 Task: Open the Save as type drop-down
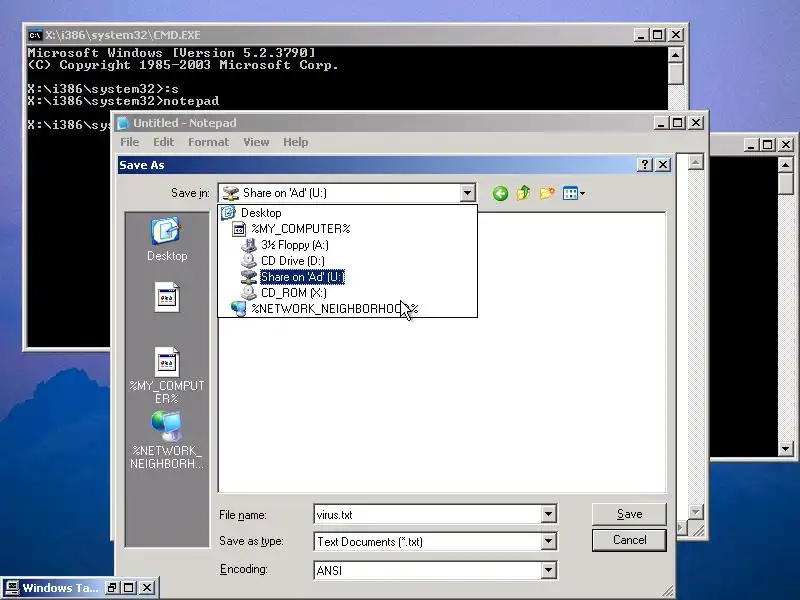click(548, 541)
